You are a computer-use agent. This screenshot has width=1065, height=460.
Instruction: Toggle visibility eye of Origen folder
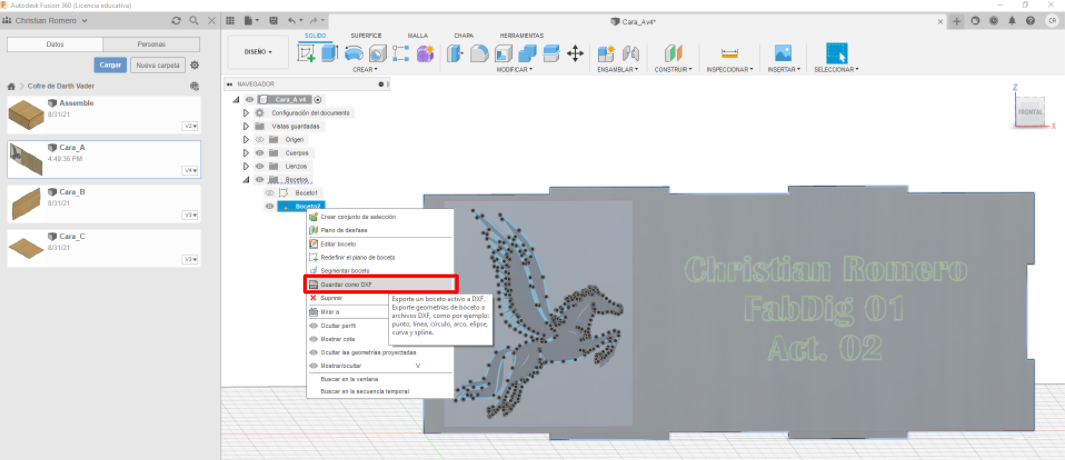click(259, 139)
